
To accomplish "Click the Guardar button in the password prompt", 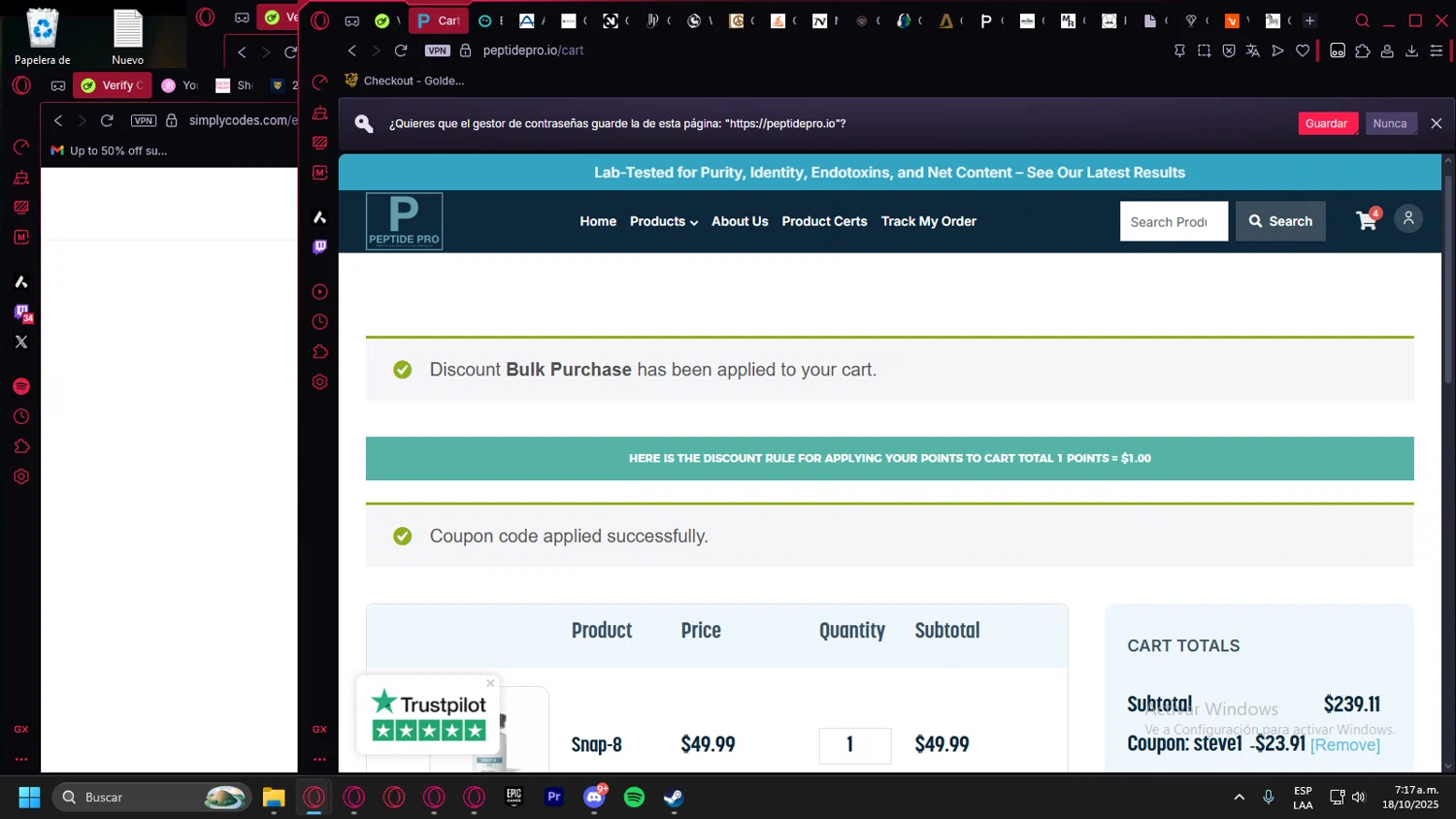I will point(1326,123).
